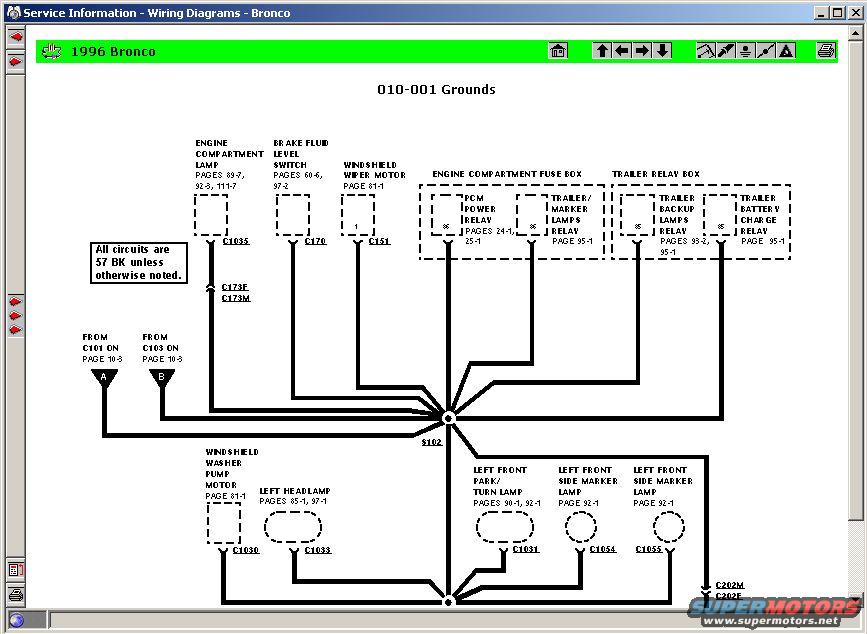Click the vertical scrollbar down arrow
The height and width of the screenshot is (634, 867).
(x=856, y=598)
